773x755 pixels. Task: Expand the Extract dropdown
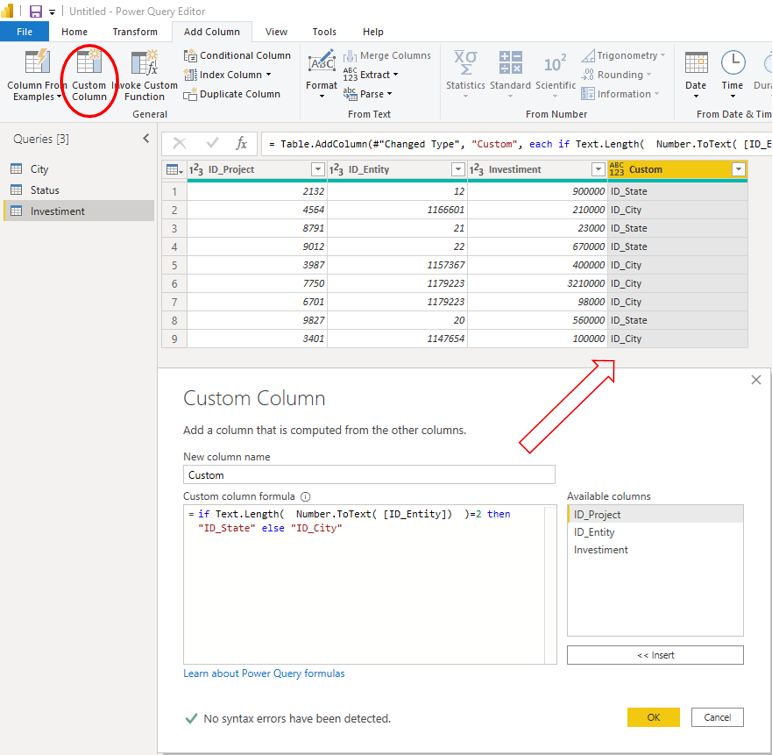click(x=395, y=74)
